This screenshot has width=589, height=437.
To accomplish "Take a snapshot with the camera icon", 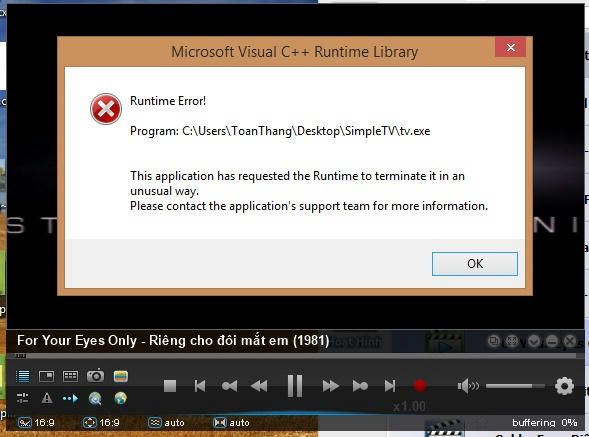I will point(95,376).
